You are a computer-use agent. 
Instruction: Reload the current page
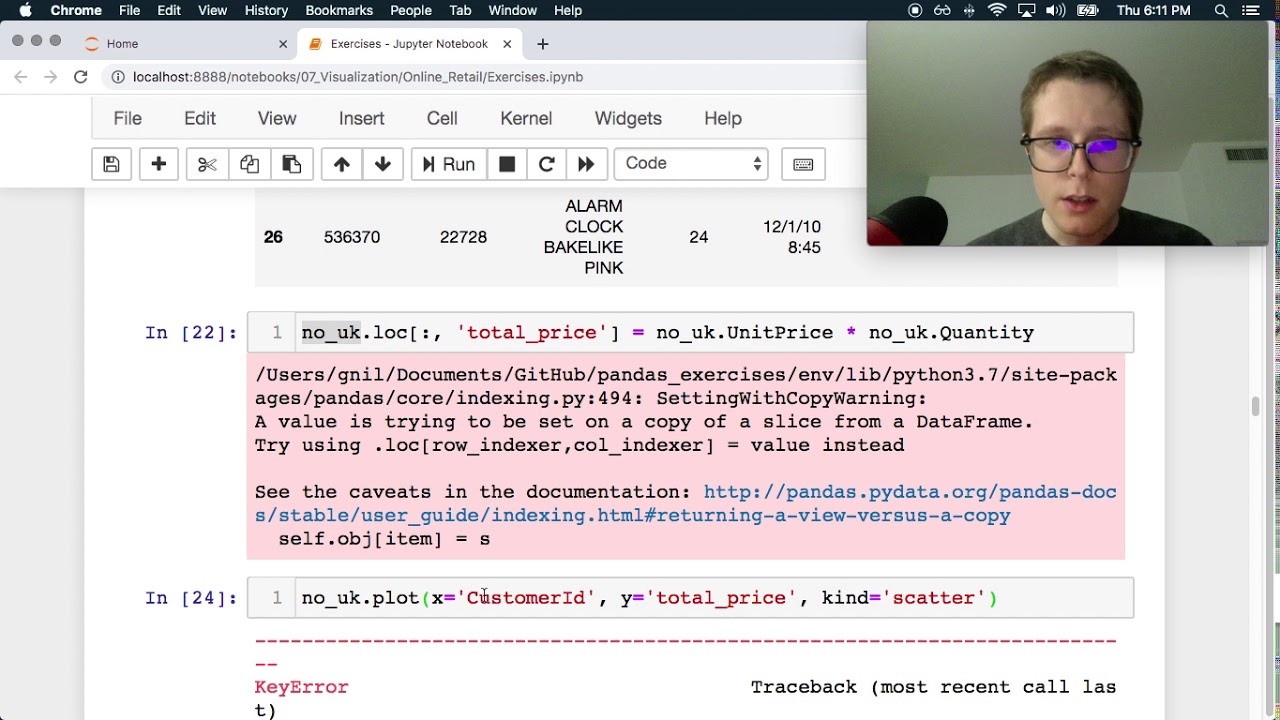[81, 77]
